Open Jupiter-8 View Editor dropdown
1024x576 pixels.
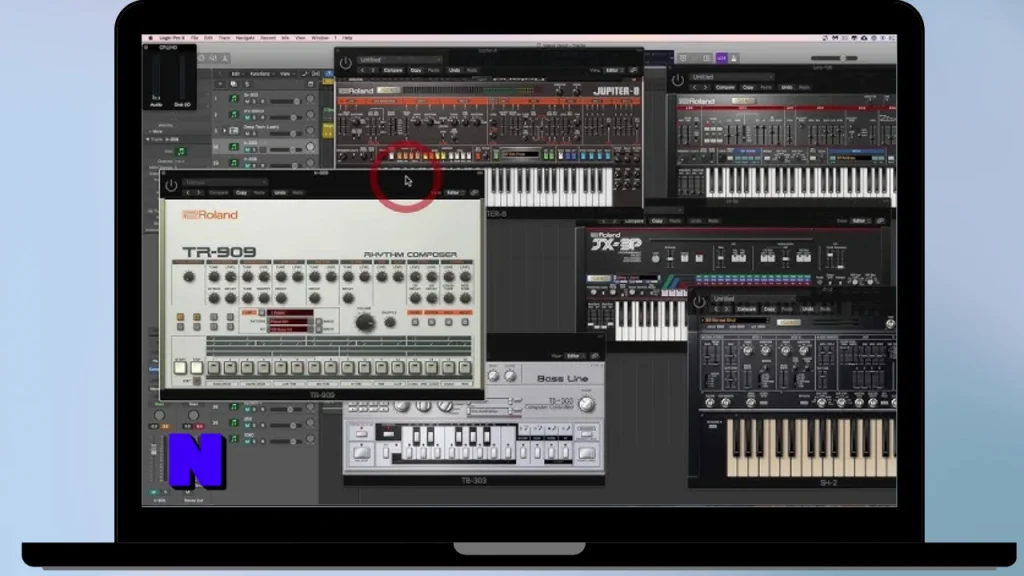coord(613,70)
